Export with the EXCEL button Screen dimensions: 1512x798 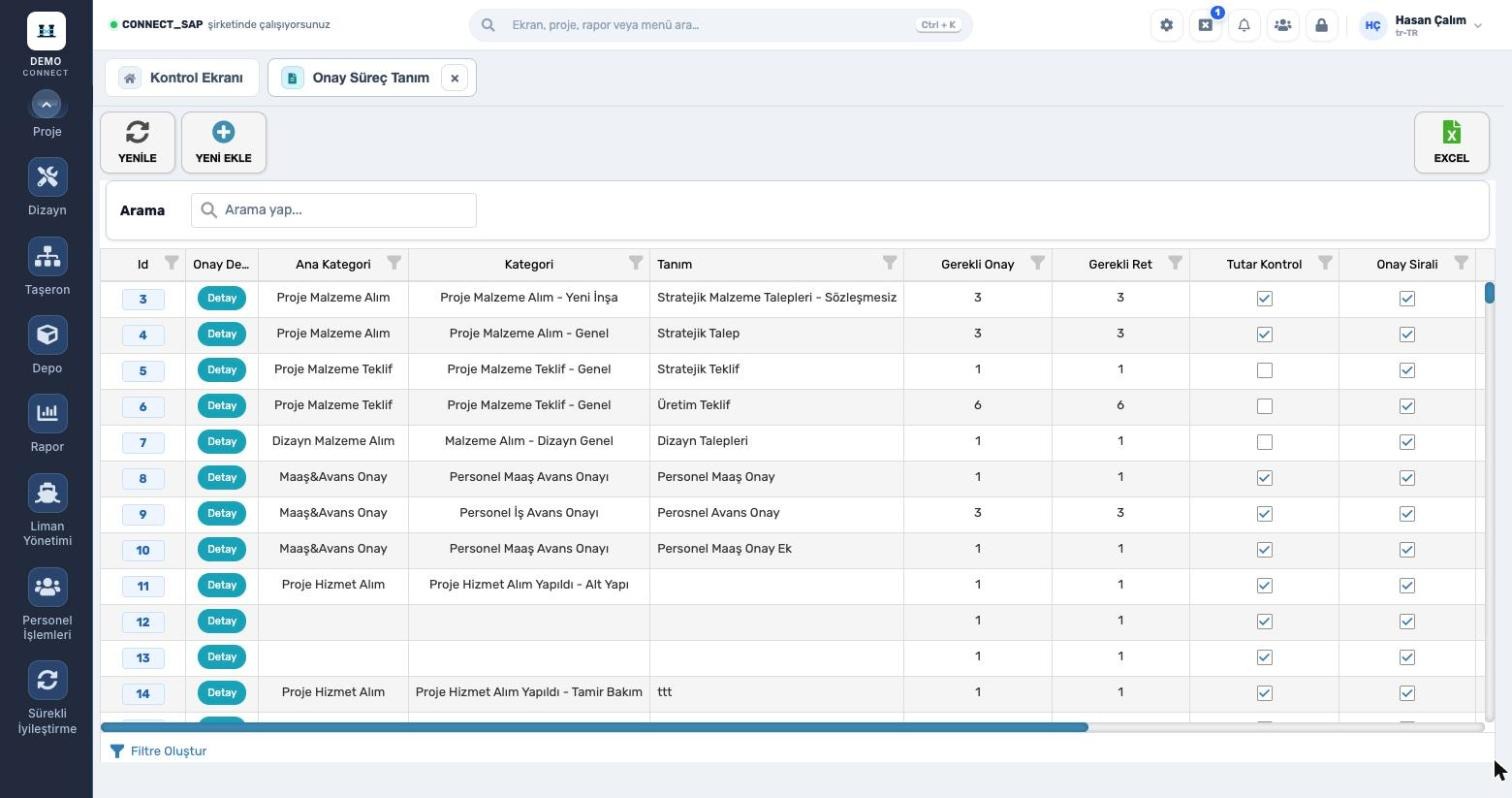coord(1451,142)
